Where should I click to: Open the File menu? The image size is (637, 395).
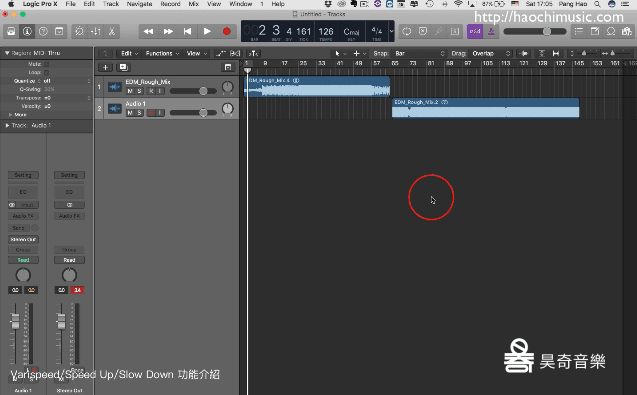tap(71, 4)
